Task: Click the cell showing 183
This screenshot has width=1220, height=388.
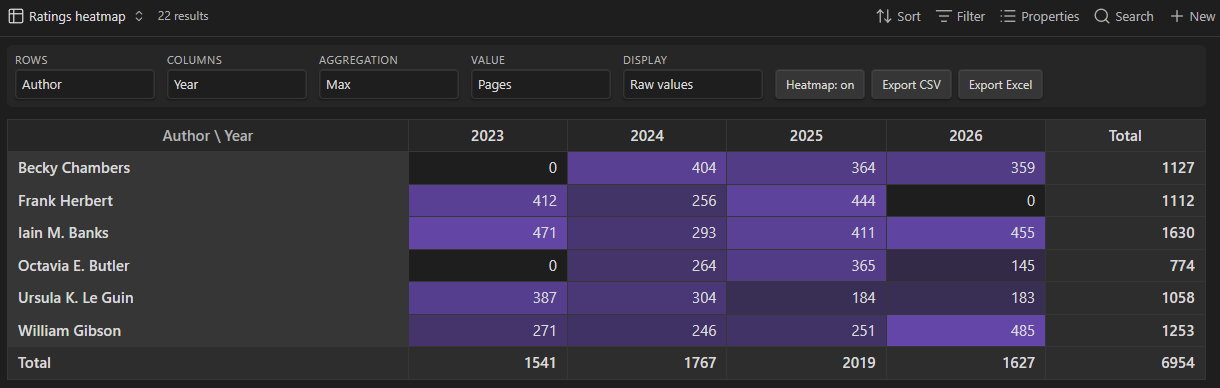Action: (966, 298)
